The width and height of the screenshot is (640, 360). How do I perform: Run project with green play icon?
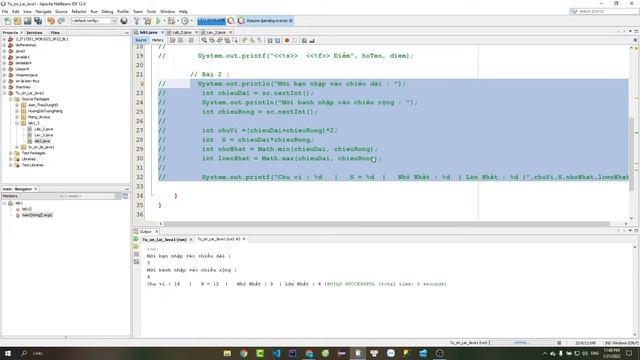158,21
